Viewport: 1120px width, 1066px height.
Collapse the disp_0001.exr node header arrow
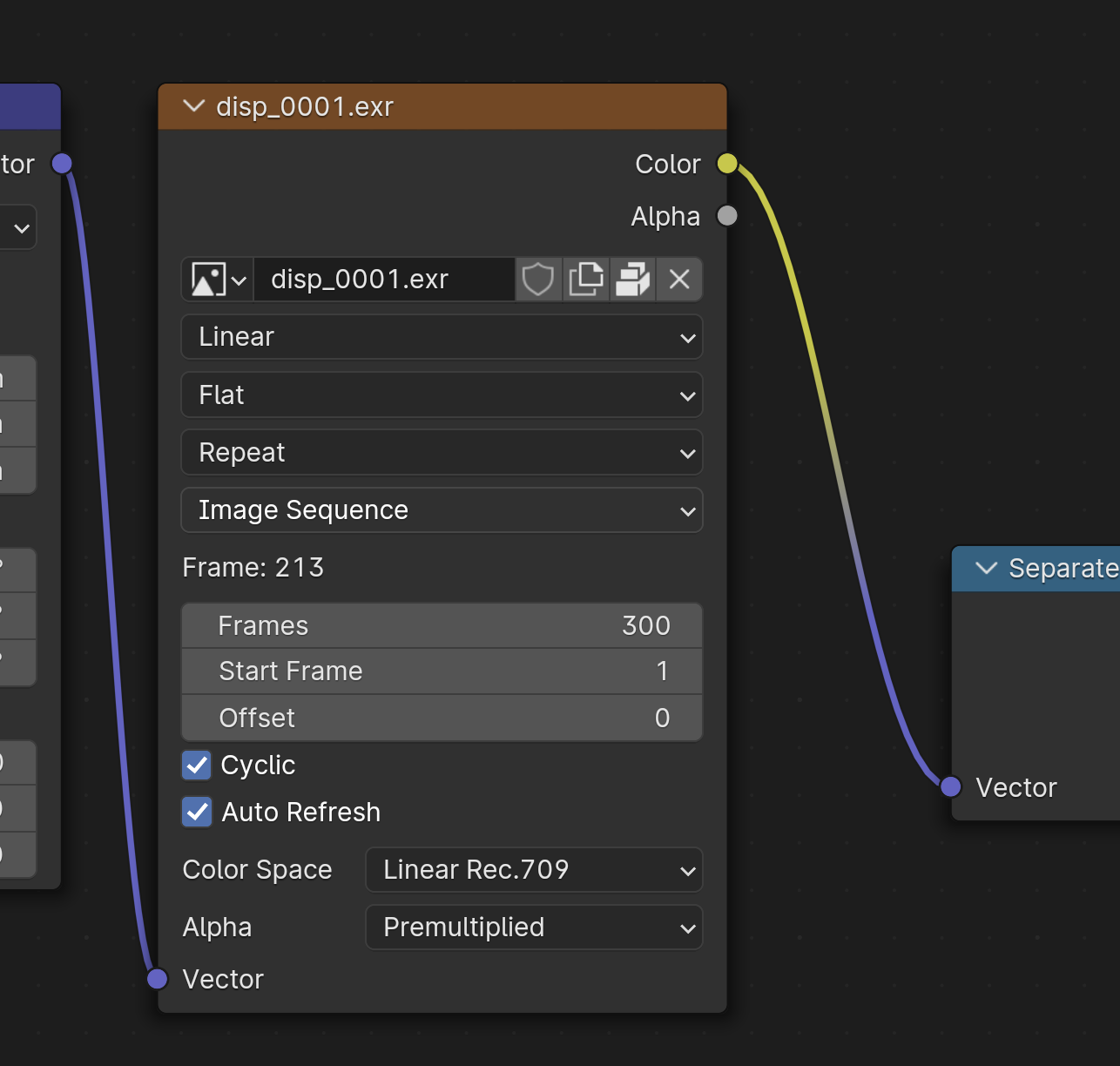tap(193, 106)
